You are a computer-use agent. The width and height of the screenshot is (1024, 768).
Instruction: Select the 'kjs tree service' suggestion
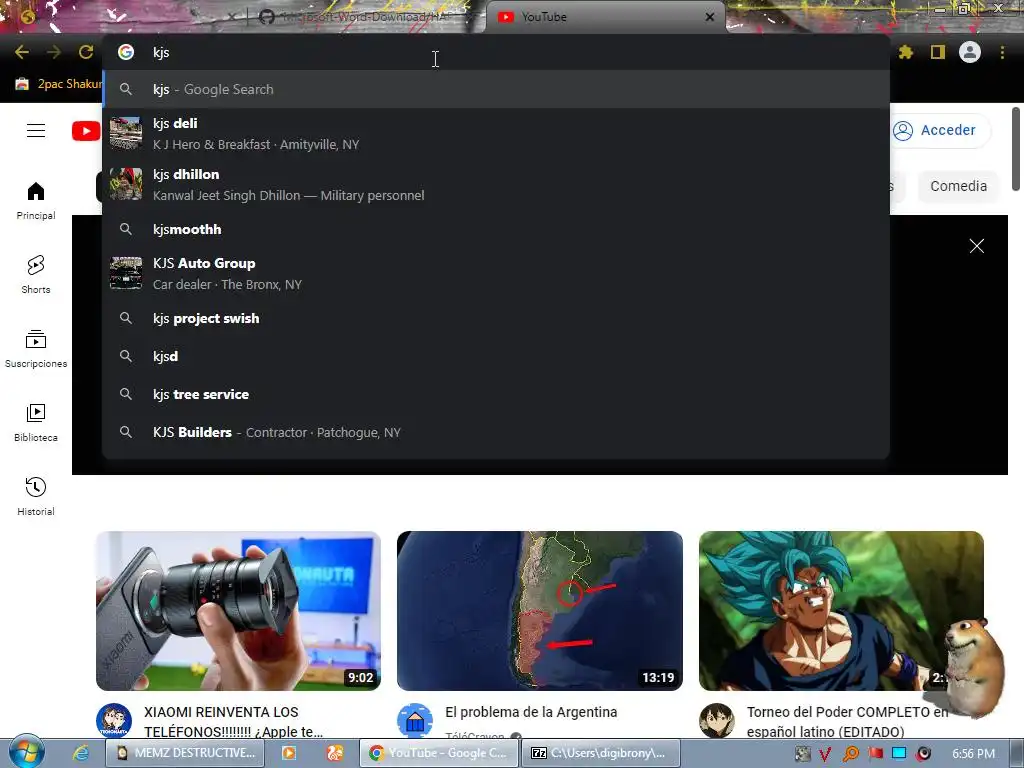click(x=496, y=394)
